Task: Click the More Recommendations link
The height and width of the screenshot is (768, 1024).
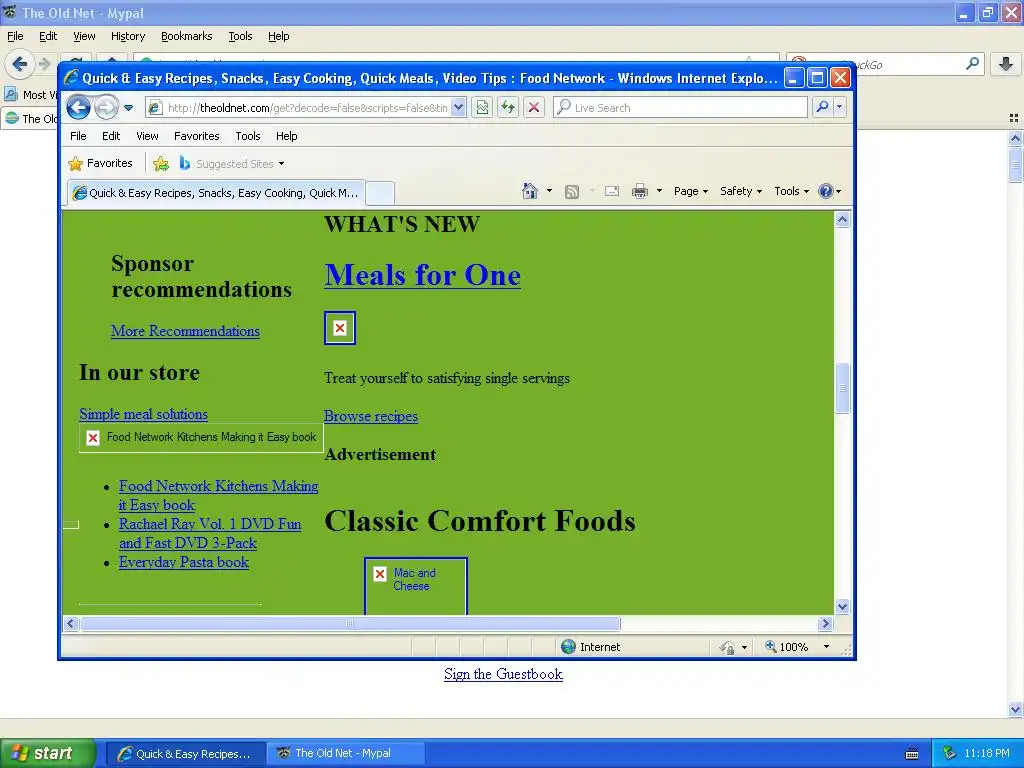Action: [185, 331]
